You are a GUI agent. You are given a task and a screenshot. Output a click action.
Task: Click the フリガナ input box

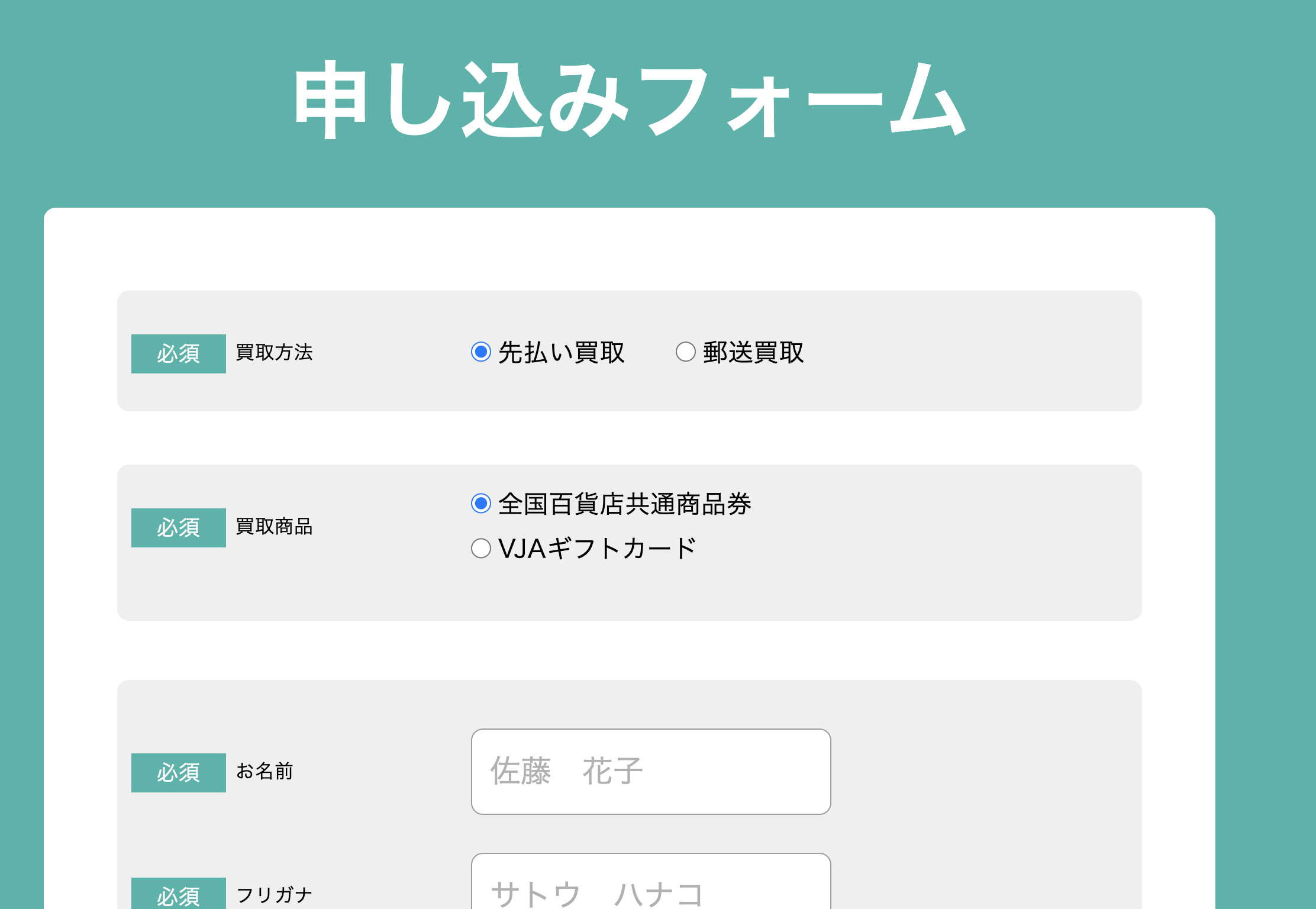pyautogui.click(x=651, y=887)
